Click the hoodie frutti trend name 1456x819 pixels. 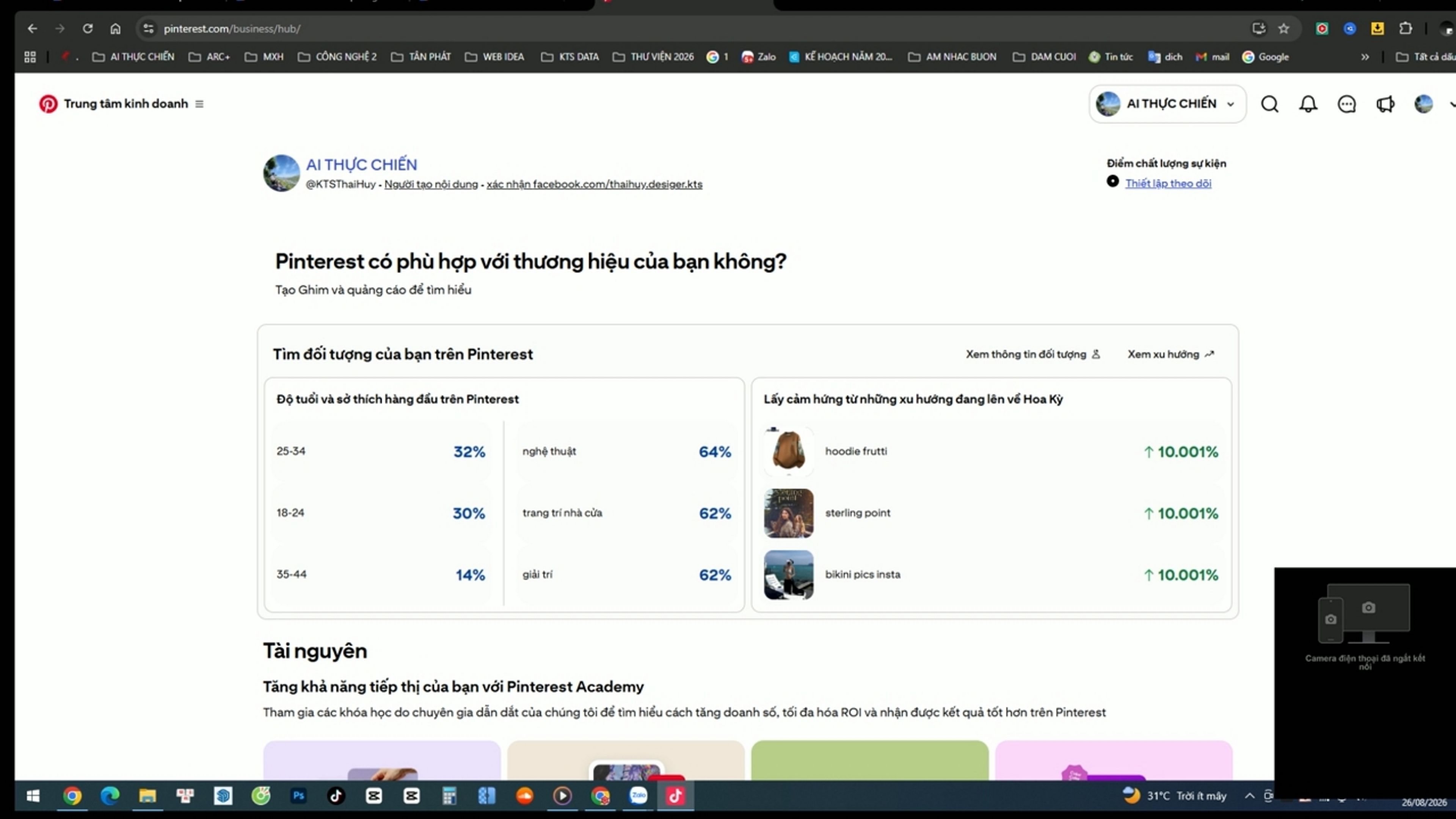coord(856,451)
